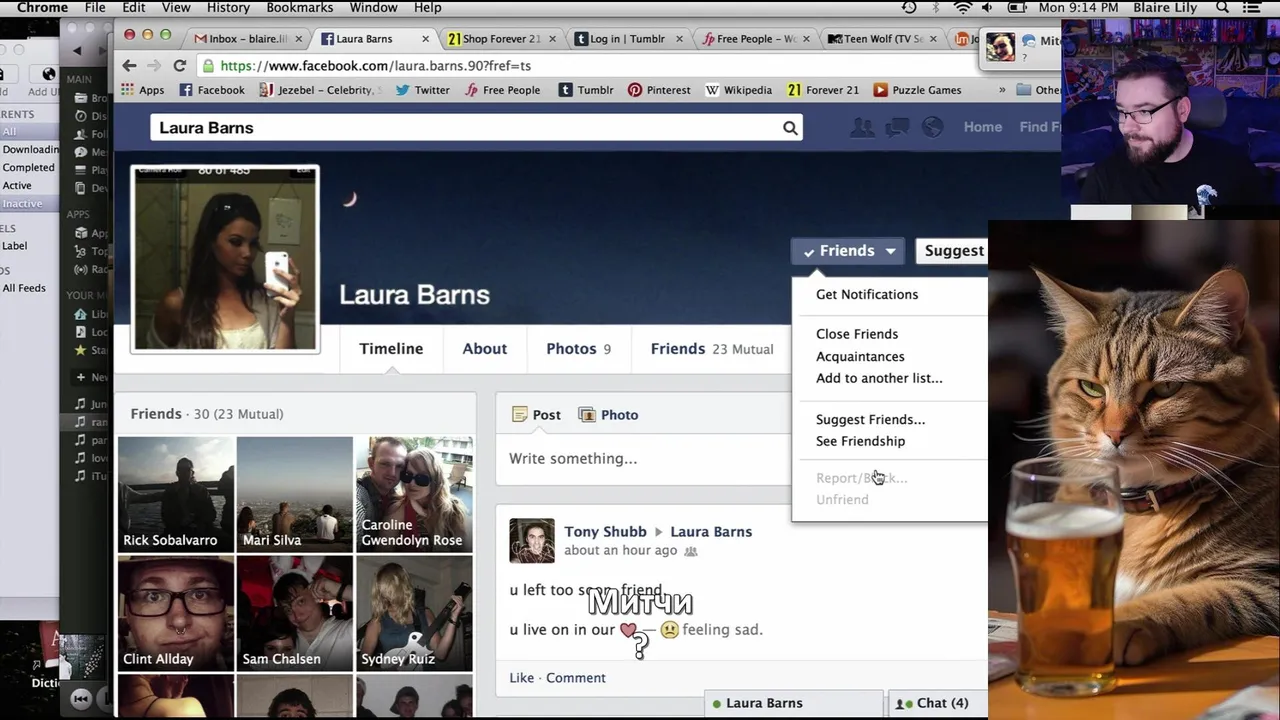
Task: Click the Spotlight search icon in the menu bar
Action: pos(1222,8)
